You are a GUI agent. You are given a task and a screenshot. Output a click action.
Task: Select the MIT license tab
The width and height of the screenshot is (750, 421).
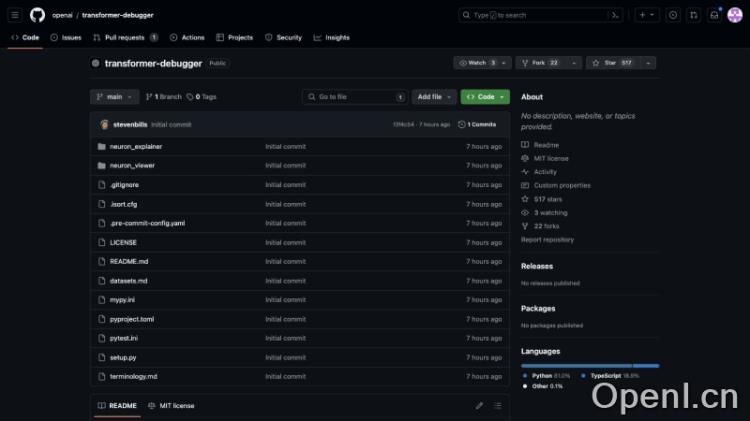tap(171, 406)
